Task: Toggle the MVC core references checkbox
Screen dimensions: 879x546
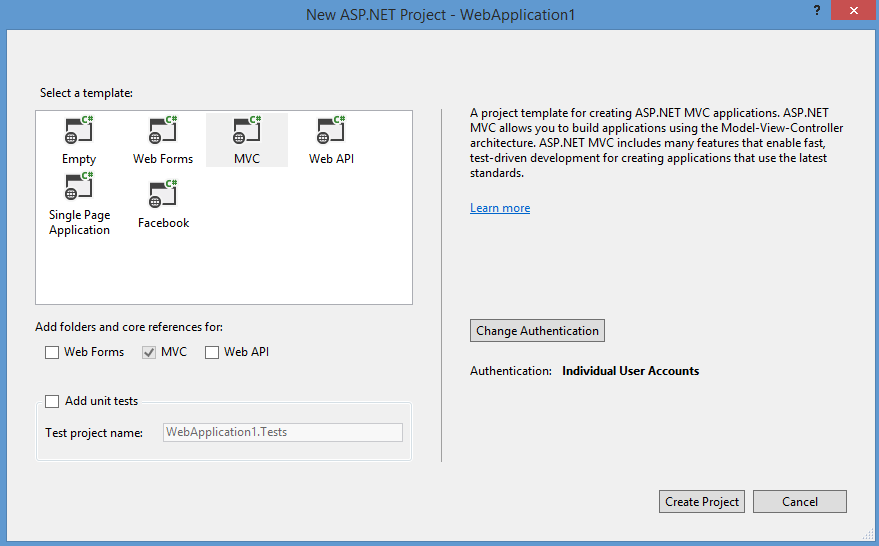Action: click(x=149, y=352)
